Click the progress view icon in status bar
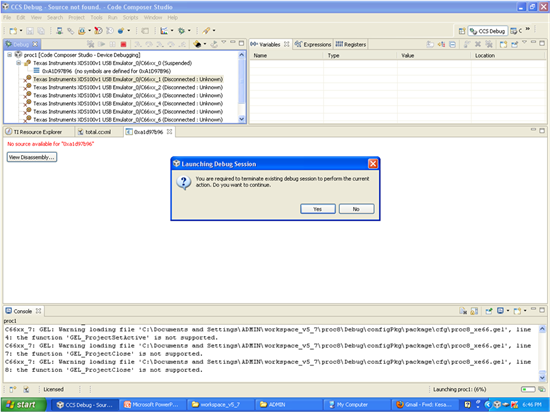The height and width of the screenshot is (412, 550). tap(542, 389)
